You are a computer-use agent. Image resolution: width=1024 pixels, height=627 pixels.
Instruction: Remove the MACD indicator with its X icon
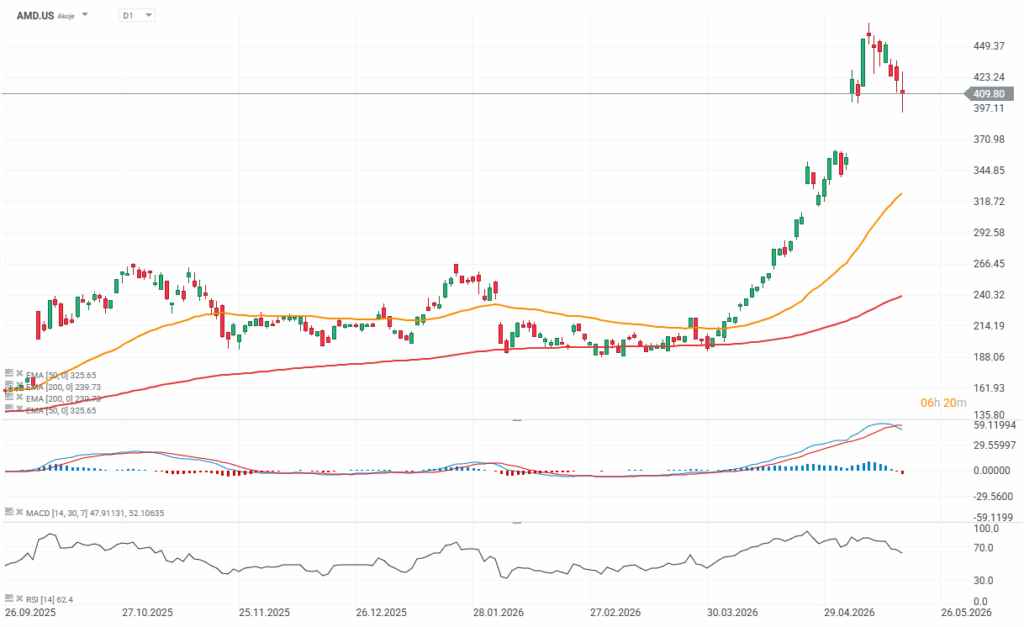point(20,512)
